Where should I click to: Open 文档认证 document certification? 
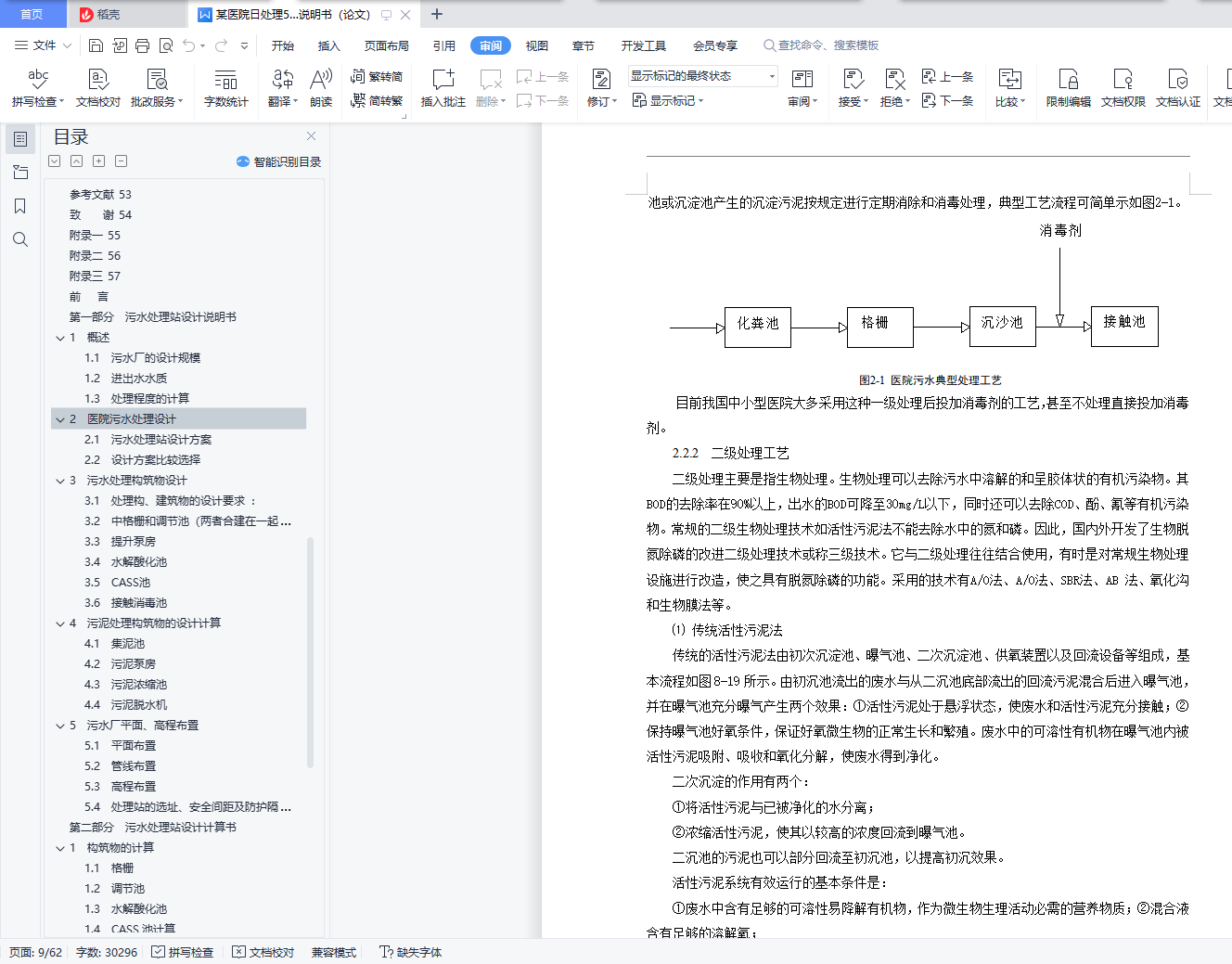tap(1178, 87)
